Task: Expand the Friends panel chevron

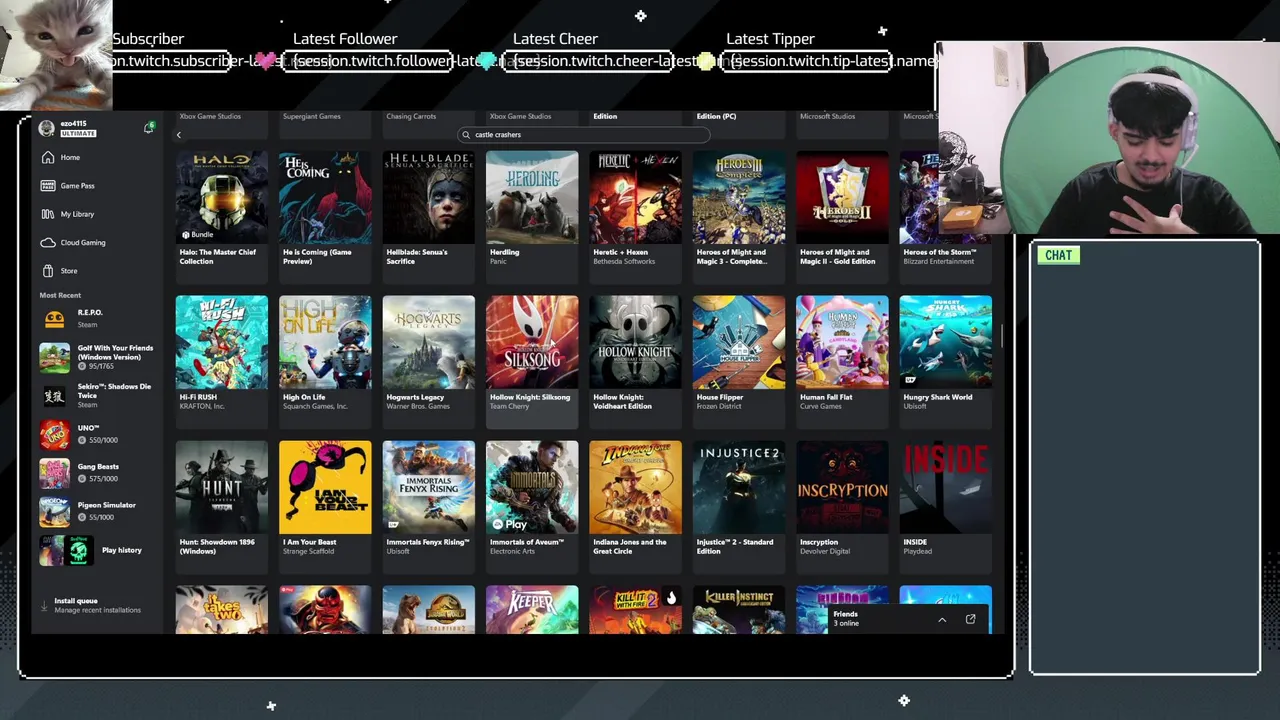Action: [x=941, y=620]
